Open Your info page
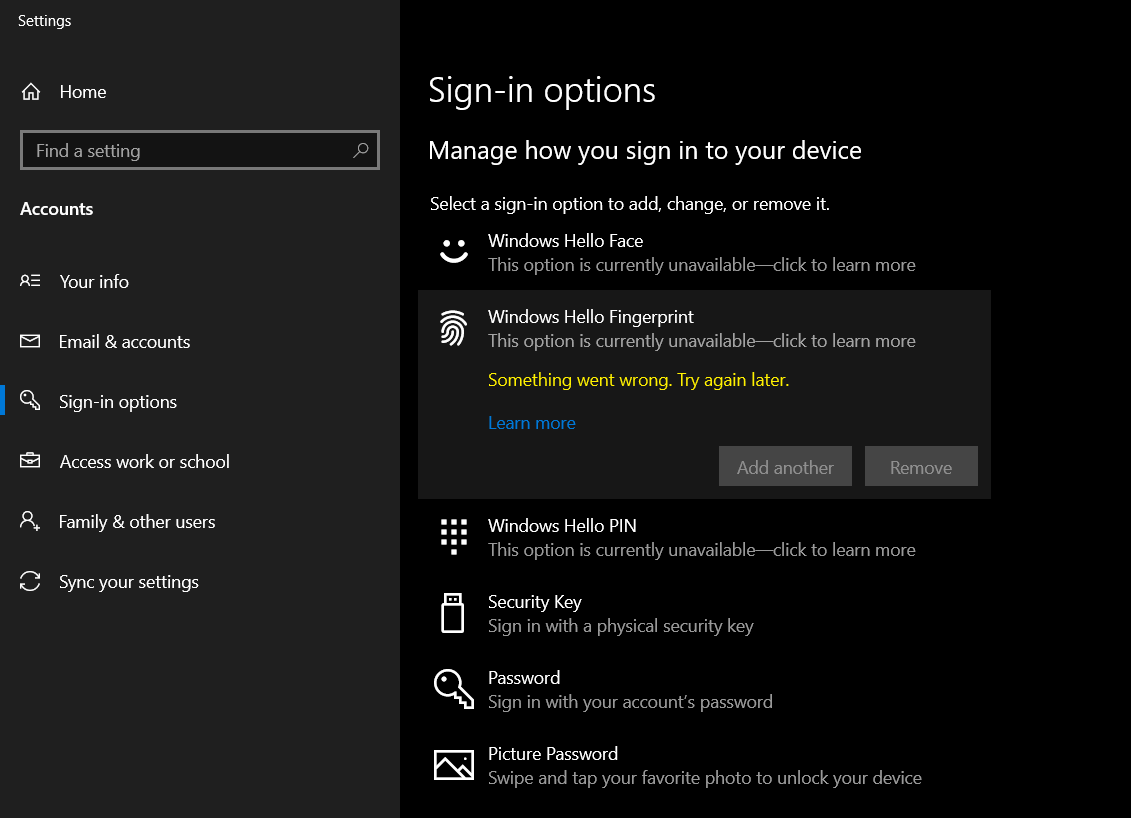This screenshot has height=818, width=1131. click(200, 281)
